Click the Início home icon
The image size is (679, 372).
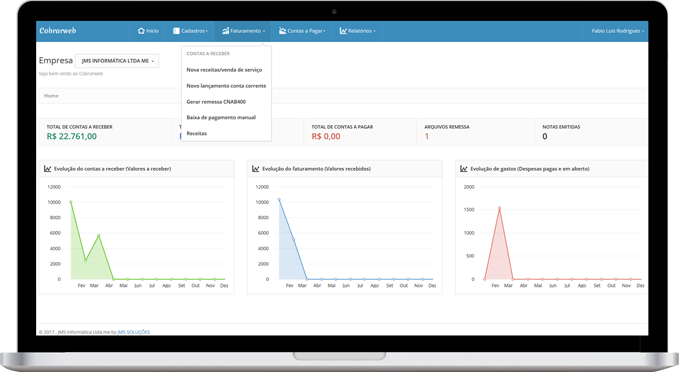point(141,31)
